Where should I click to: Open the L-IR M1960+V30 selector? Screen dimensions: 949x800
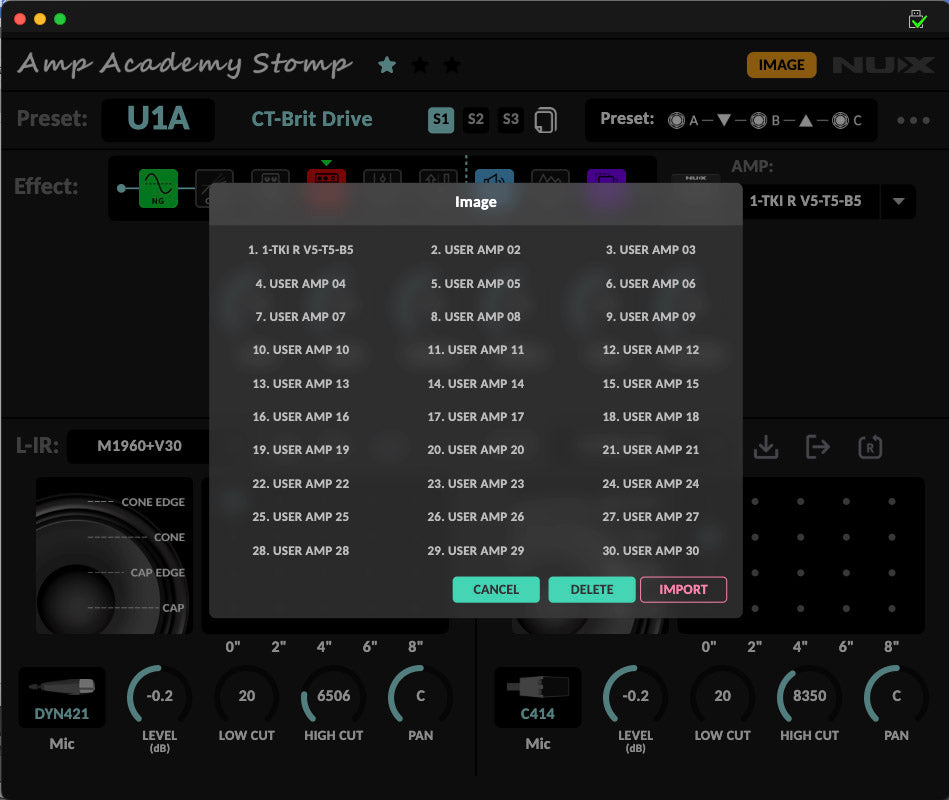138,446
